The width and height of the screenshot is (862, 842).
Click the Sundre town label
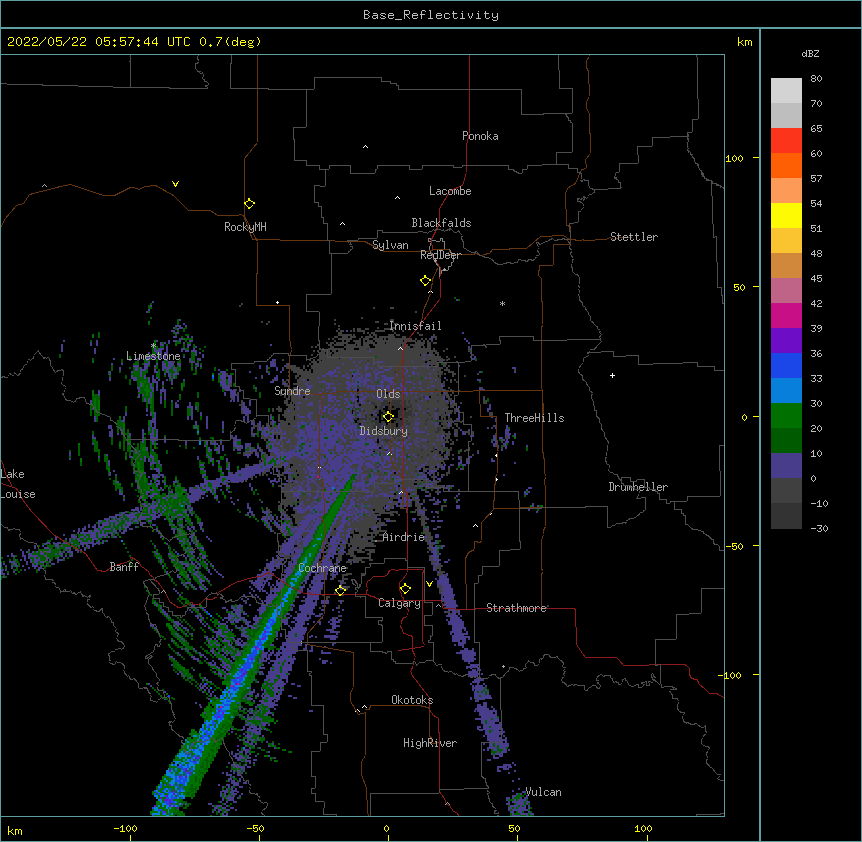tap(292, 391)
